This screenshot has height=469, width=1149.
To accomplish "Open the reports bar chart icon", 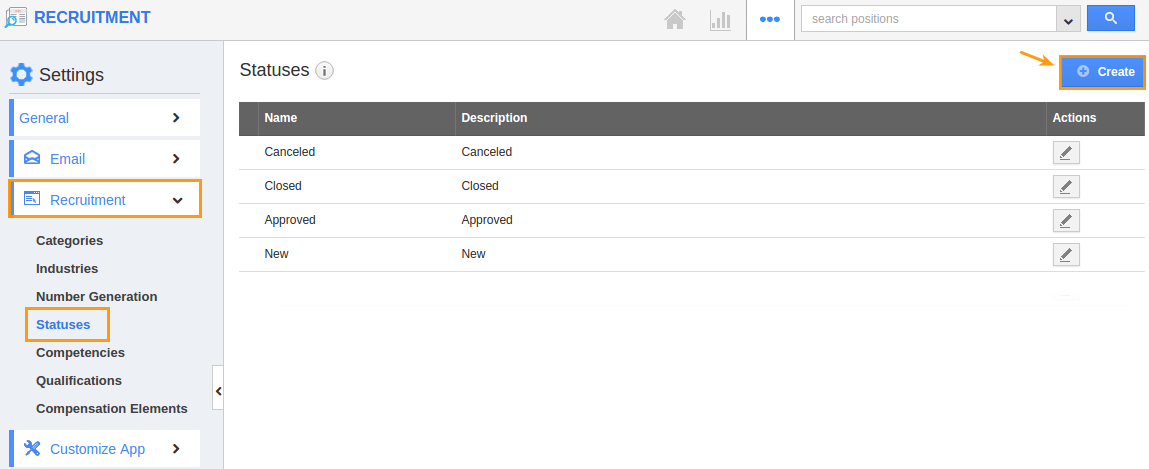I will click(720, 20).
